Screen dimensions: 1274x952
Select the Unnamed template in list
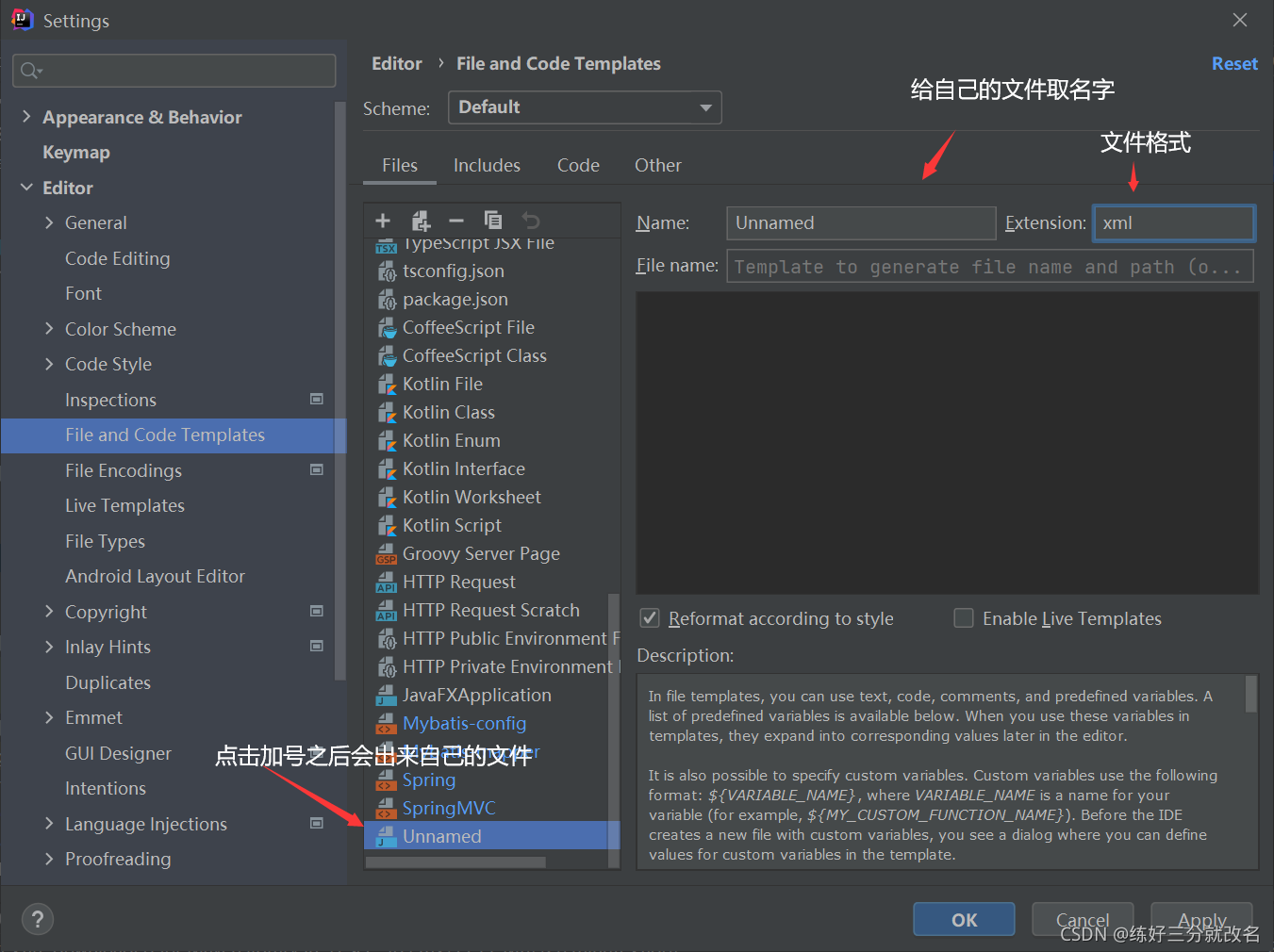491,836
